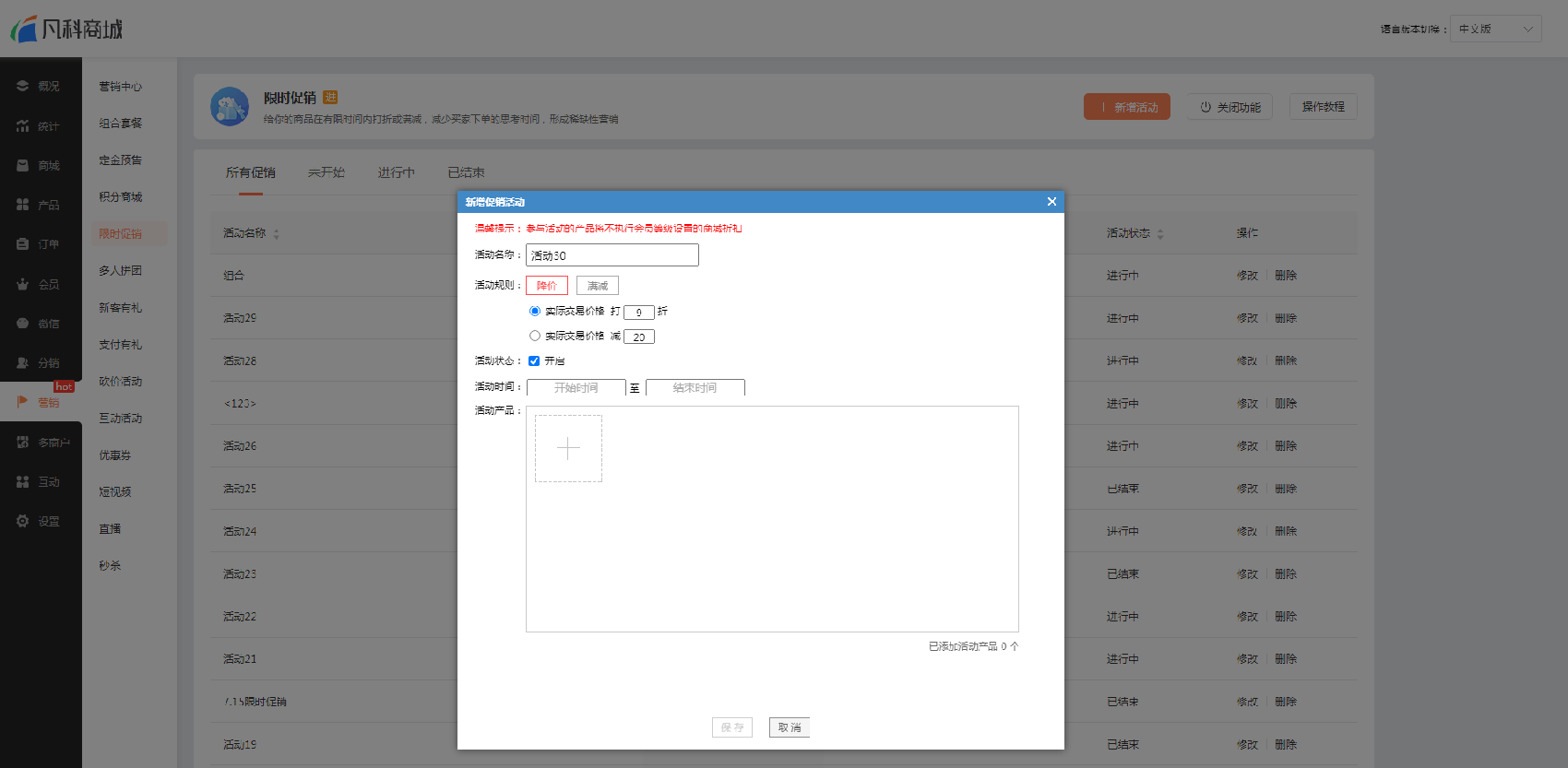The height and width of the screenshot is (768, 1568).
Task: Click 修改 for the 活动19 row
Action: click(1247, 744)
